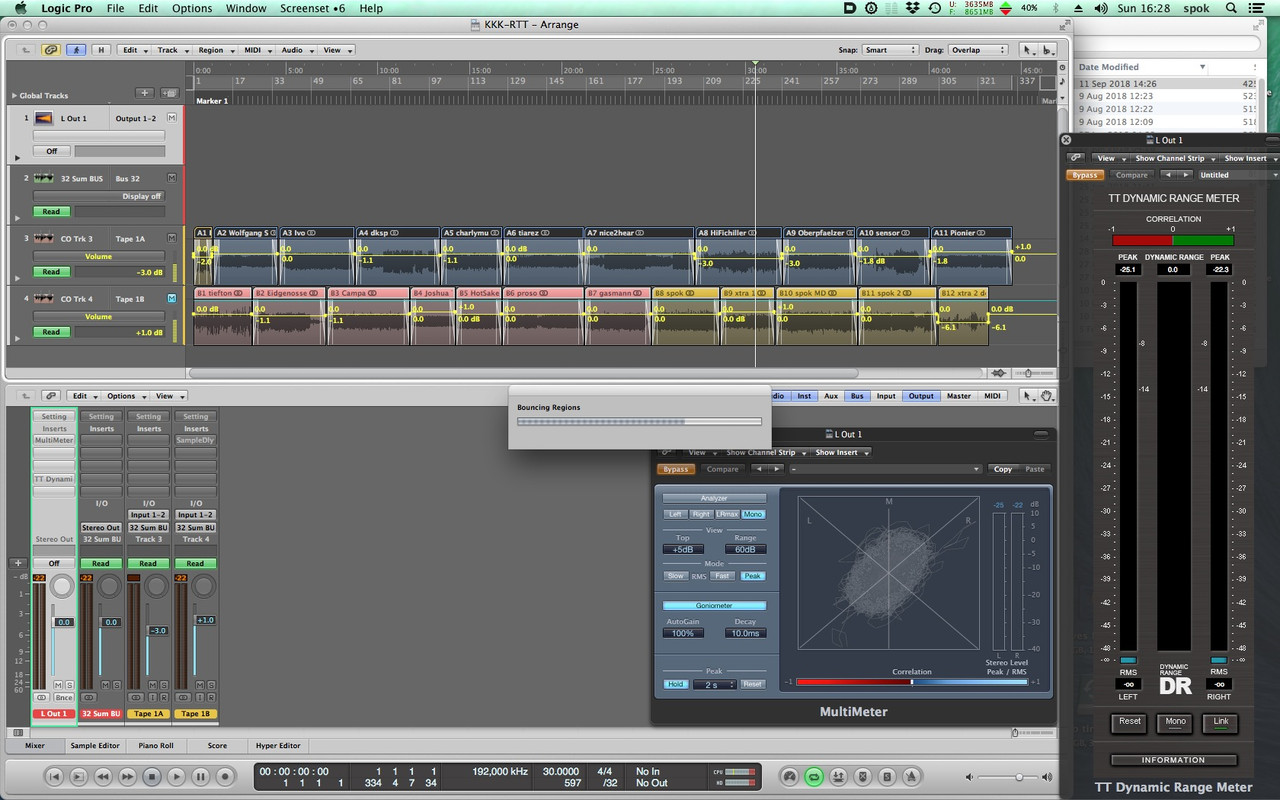This screenshot has height=800, width=1280.
Task: Toggle the green Cycle mode button
Action: (814, 776)
